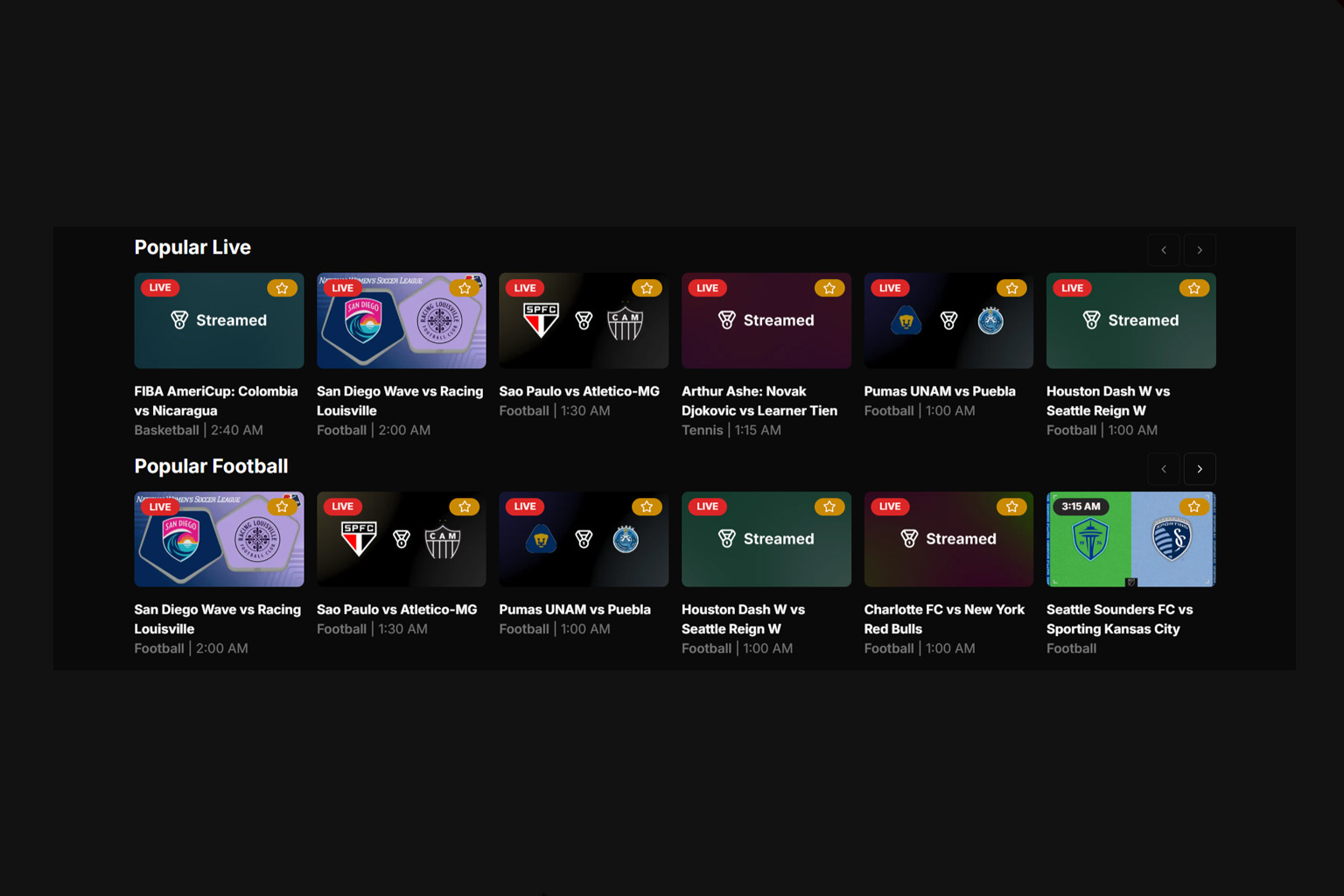
Task: Open the Popular Live section heading
Action: coord(192,247)
